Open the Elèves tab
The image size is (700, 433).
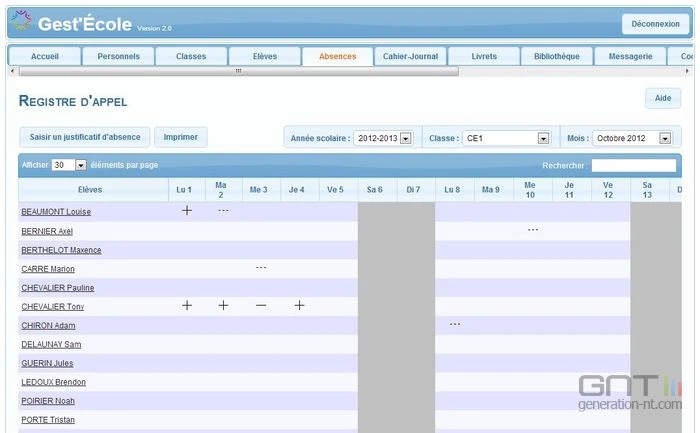(x=265, y=57)
